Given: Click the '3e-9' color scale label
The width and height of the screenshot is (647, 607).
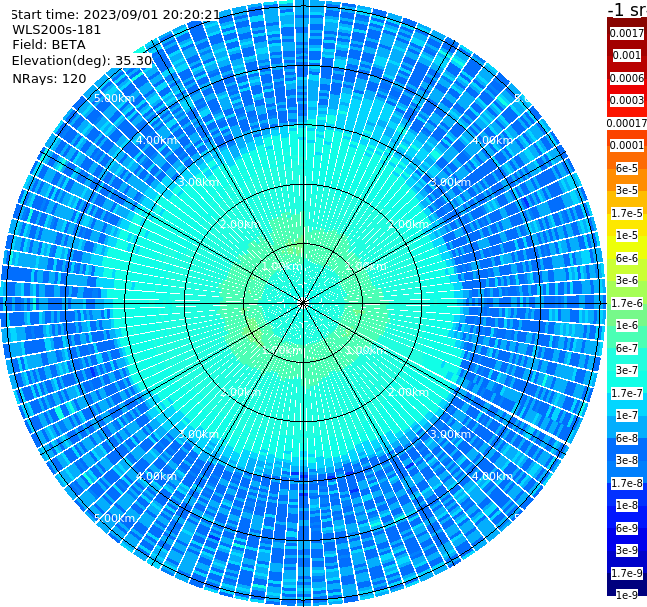Looking at the screenshot, I should point(627,550).
